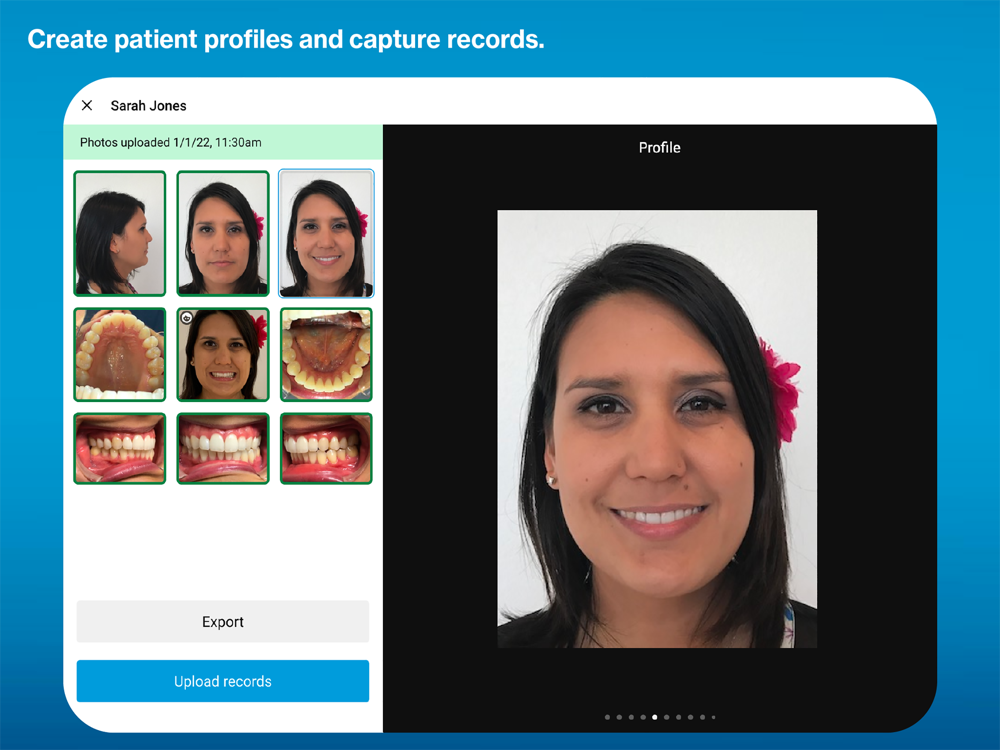Image resolution: width=1000 pixels, height=750 pixels.
Task: Go to the sixth pagination dot
Action: click(x=666, y=717)
